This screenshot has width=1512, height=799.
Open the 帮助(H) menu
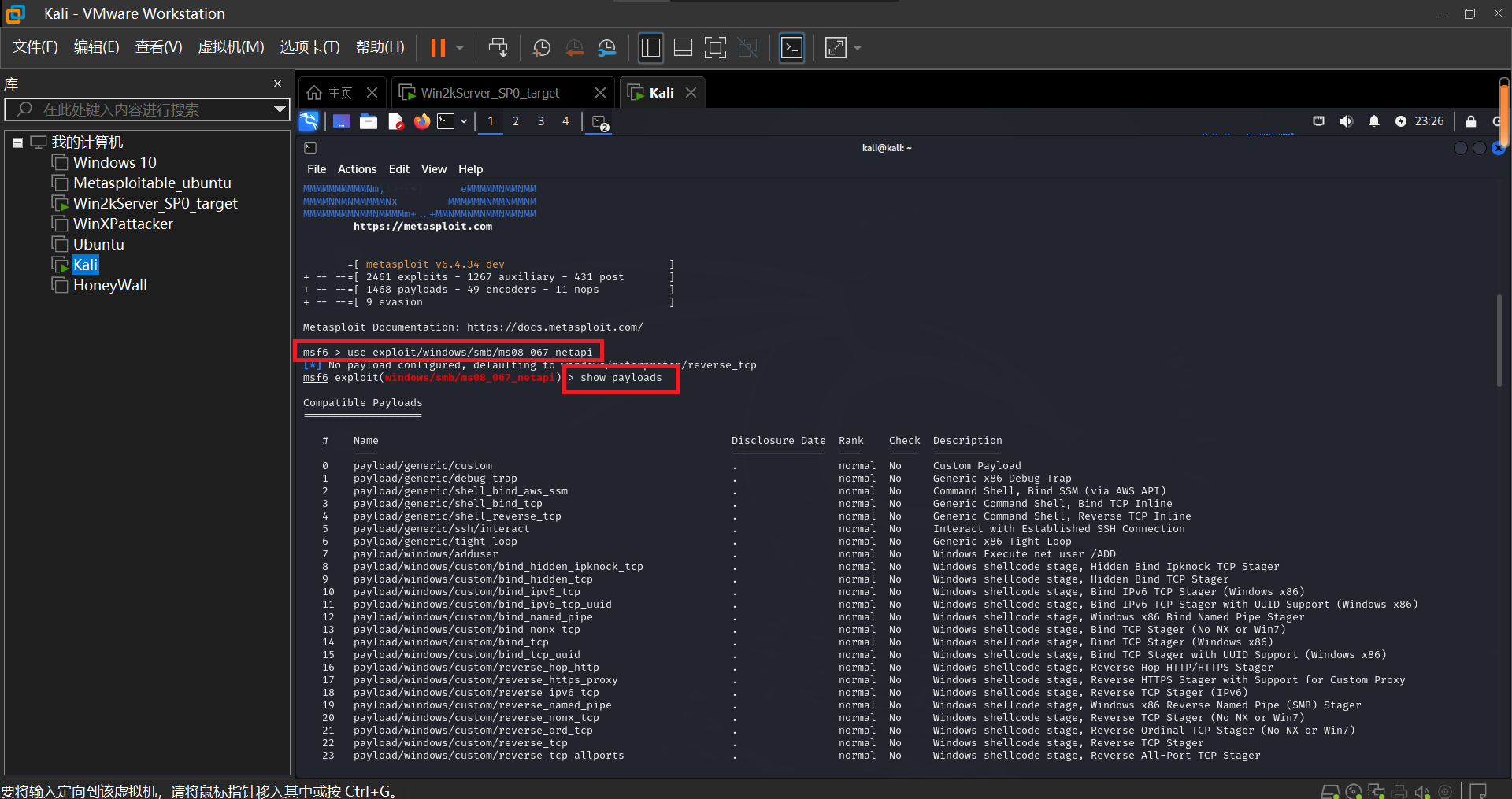[x=380, y=47]
